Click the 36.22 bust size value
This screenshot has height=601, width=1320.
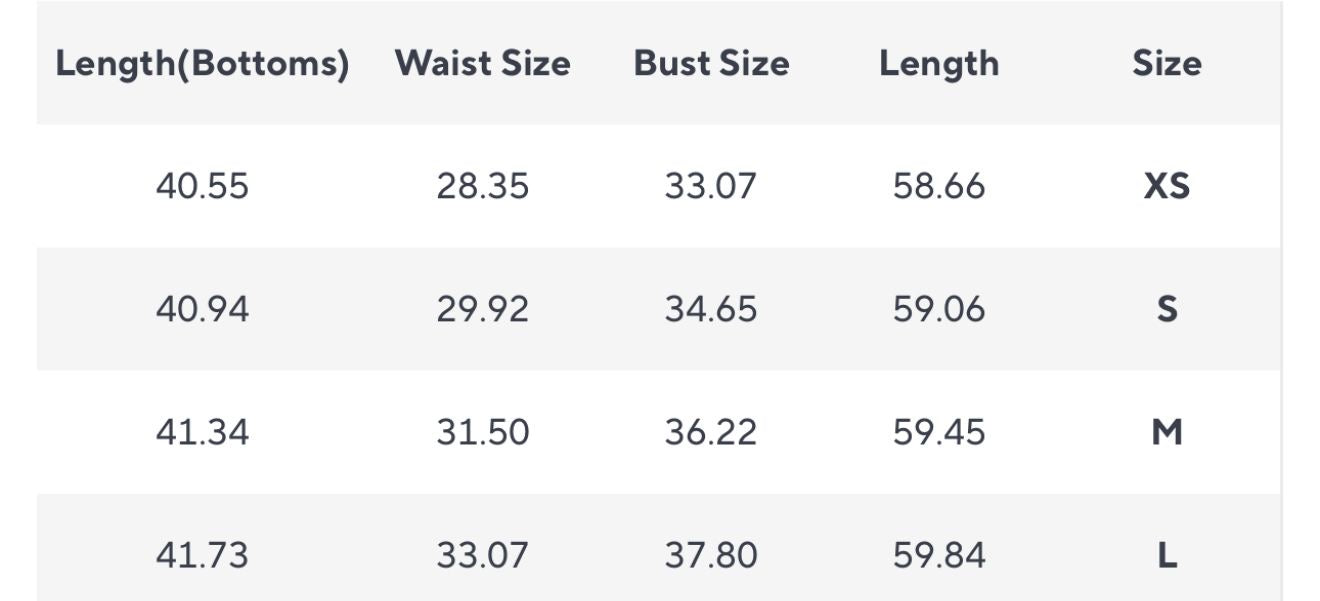[711, 432]
